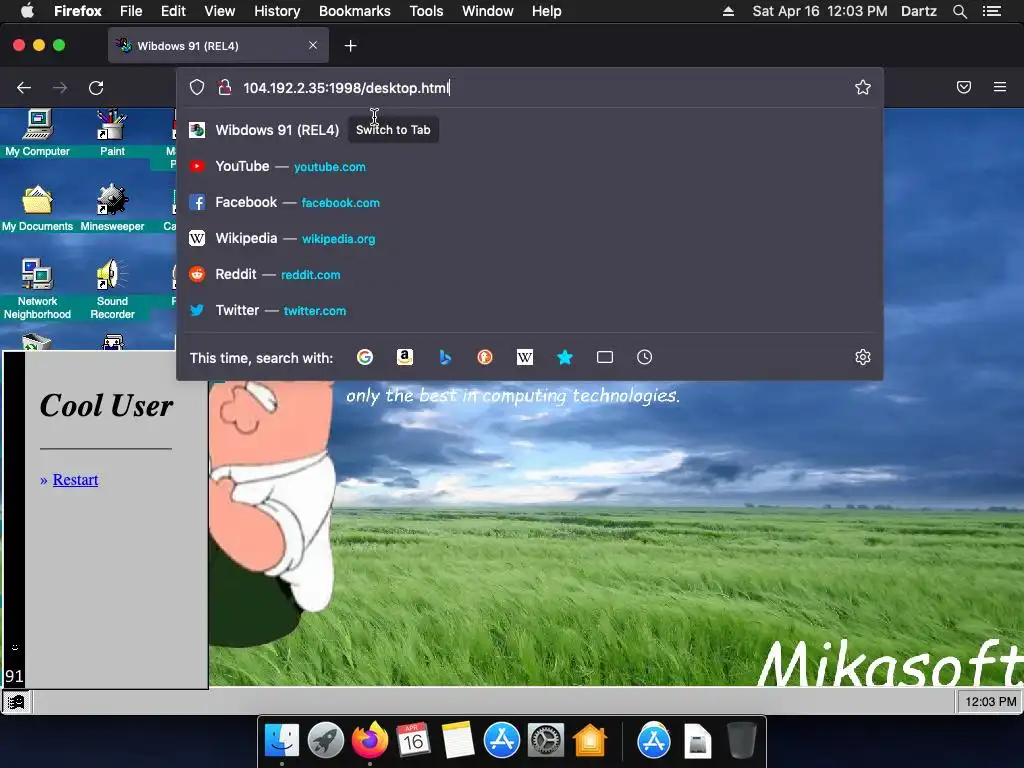Search this time with Wikipedia icon
1024x768 pixels.
click(524, 357)
